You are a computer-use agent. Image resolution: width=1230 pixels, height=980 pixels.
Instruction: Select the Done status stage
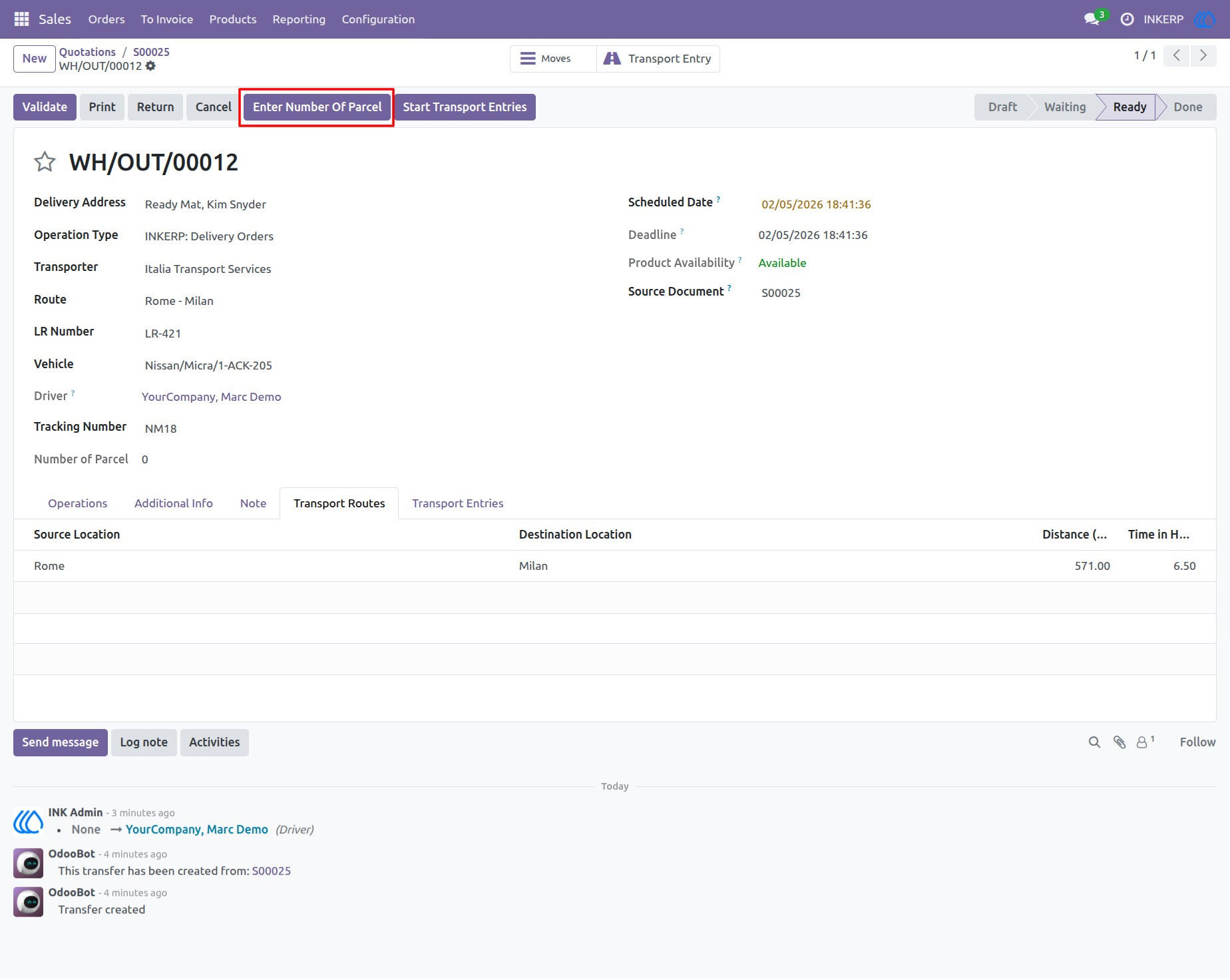tap(1187, 107)
